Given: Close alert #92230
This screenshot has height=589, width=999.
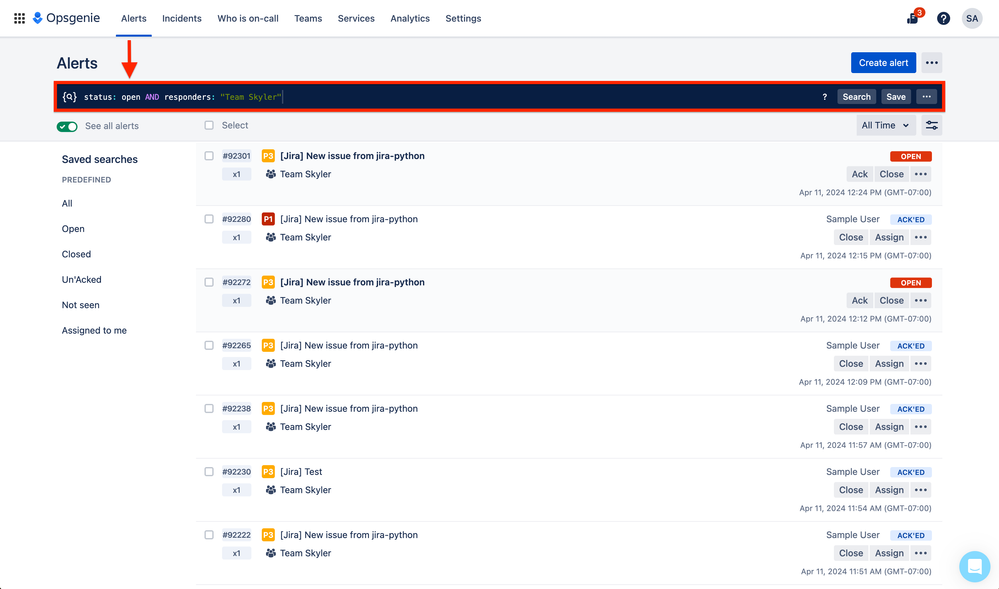Looking at the screenshot, I should click(851, 490).
